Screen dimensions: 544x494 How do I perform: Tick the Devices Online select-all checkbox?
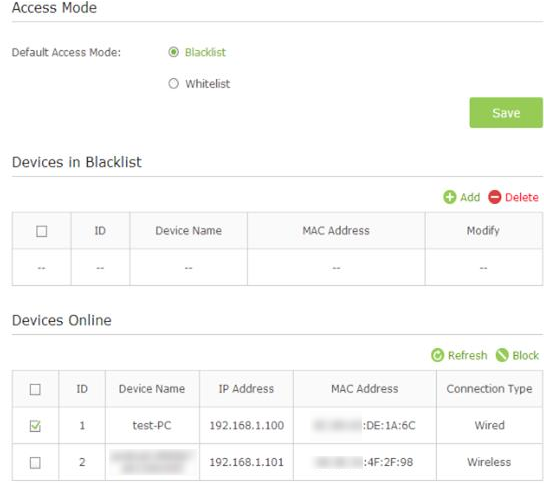click(x=35, y=389)
